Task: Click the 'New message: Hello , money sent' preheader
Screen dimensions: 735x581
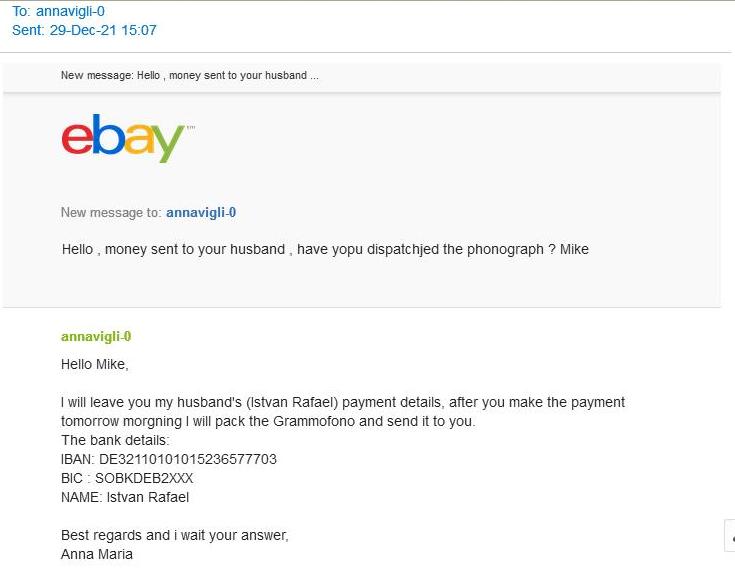Action: (190, 76)
